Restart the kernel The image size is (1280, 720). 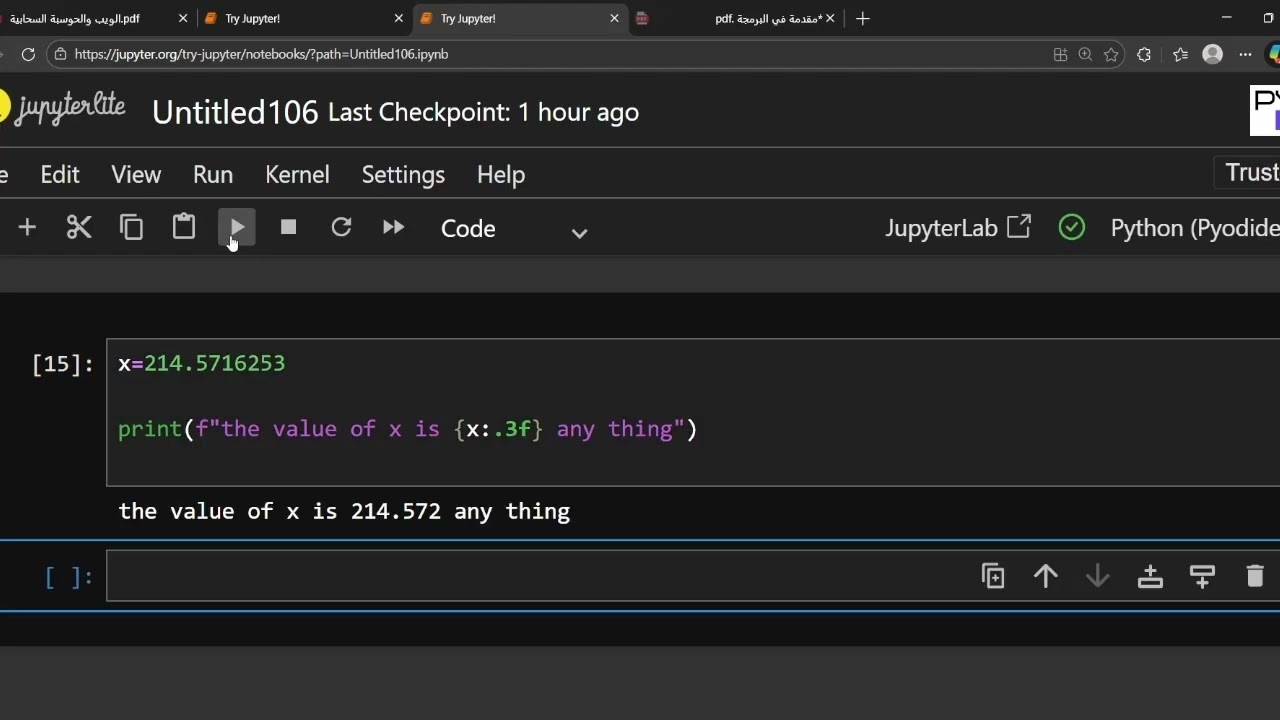[341, 228]
